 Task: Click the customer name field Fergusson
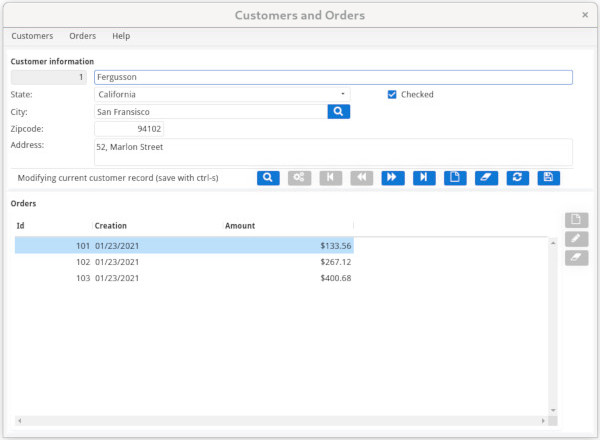point(333,77)
